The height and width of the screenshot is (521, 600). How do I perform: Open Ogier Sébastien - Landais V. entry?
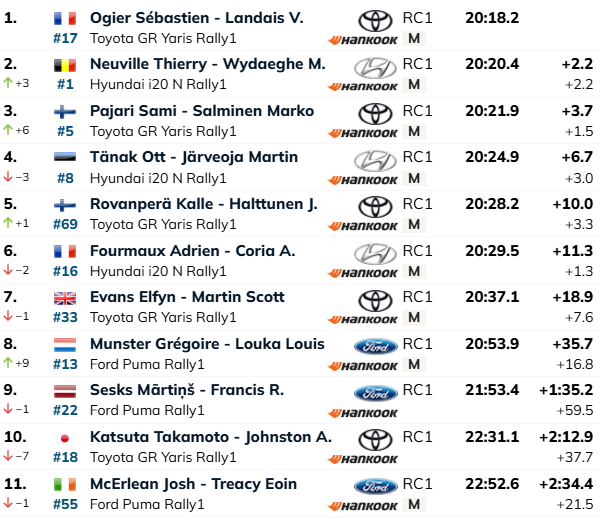(197, 18)
